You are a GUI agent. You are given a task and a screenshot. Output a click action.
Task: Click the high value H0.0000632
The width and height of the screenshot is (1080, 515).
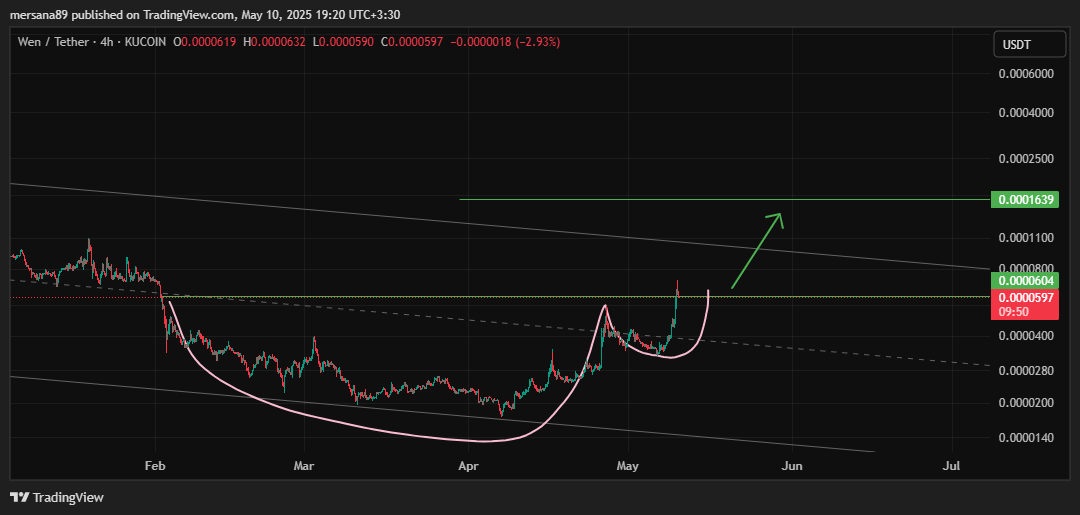(x=274, y=42)
